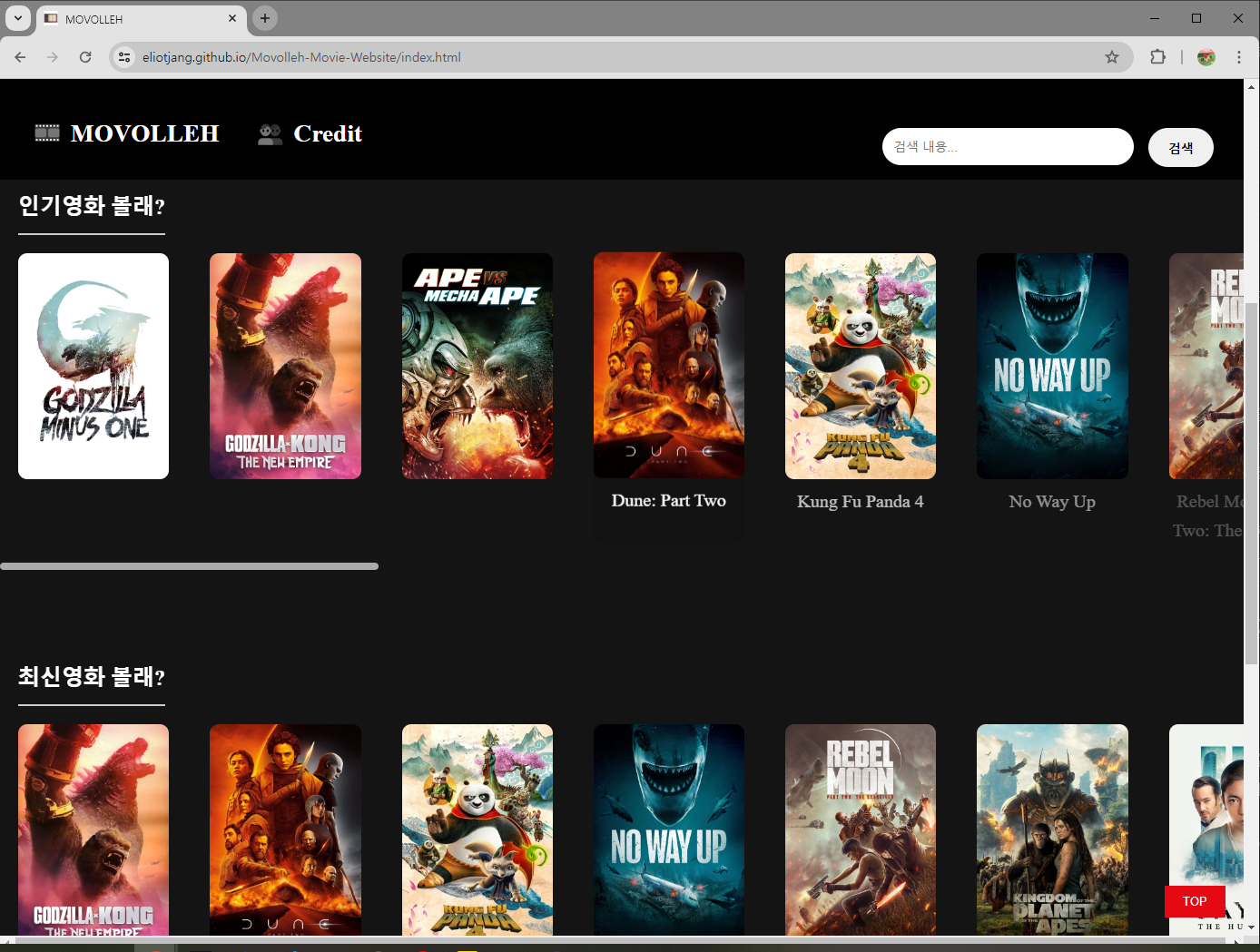
Task: Click the address bar URL
Action: [x=301, y=57]
